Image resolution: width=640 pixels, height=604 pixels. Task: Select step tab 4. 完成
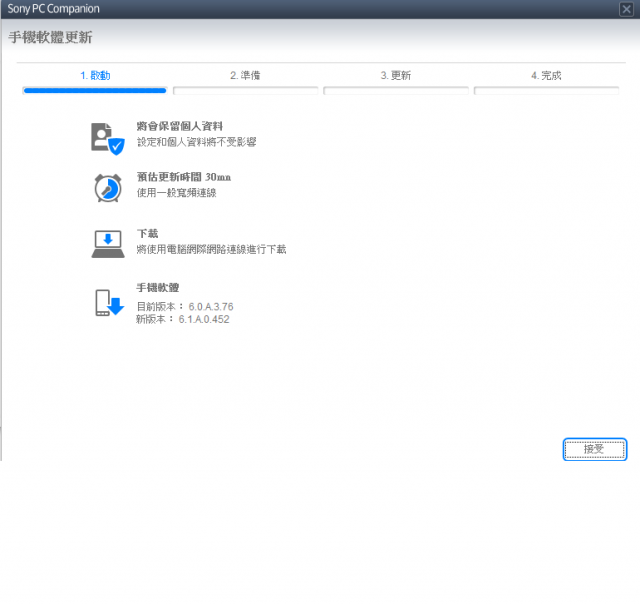[x=546, y=76]
